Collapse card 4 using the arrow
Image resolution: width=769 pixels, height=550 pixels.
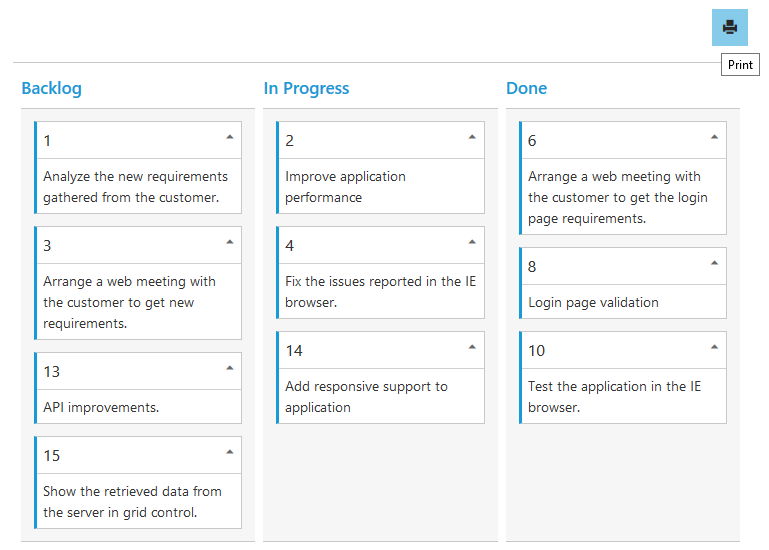[472, 242]
